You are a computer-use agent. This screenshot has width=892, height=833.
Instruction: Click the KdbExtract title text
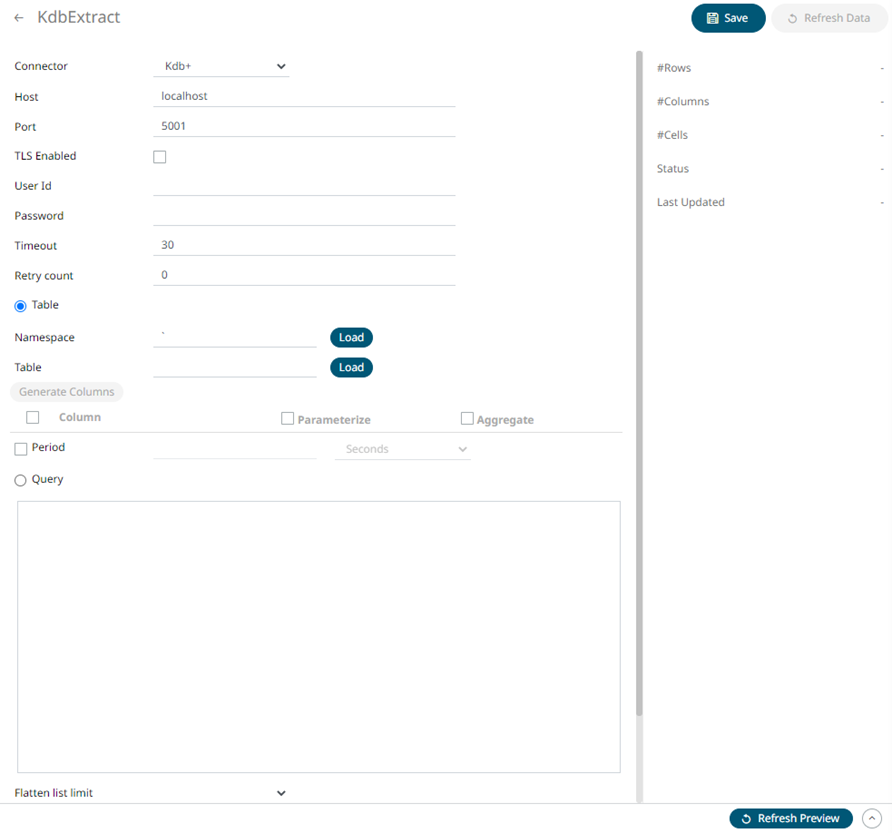[79, 17]
